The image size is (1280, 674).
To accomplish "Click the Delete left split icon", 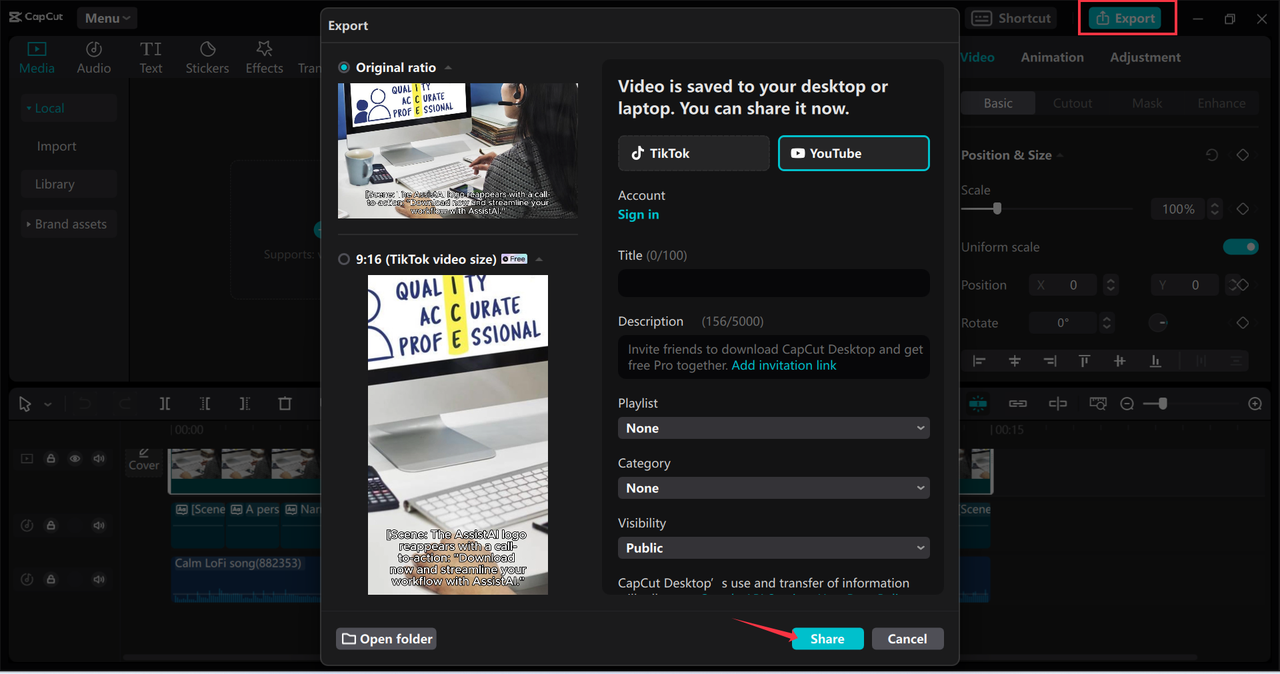I will 205,404.
